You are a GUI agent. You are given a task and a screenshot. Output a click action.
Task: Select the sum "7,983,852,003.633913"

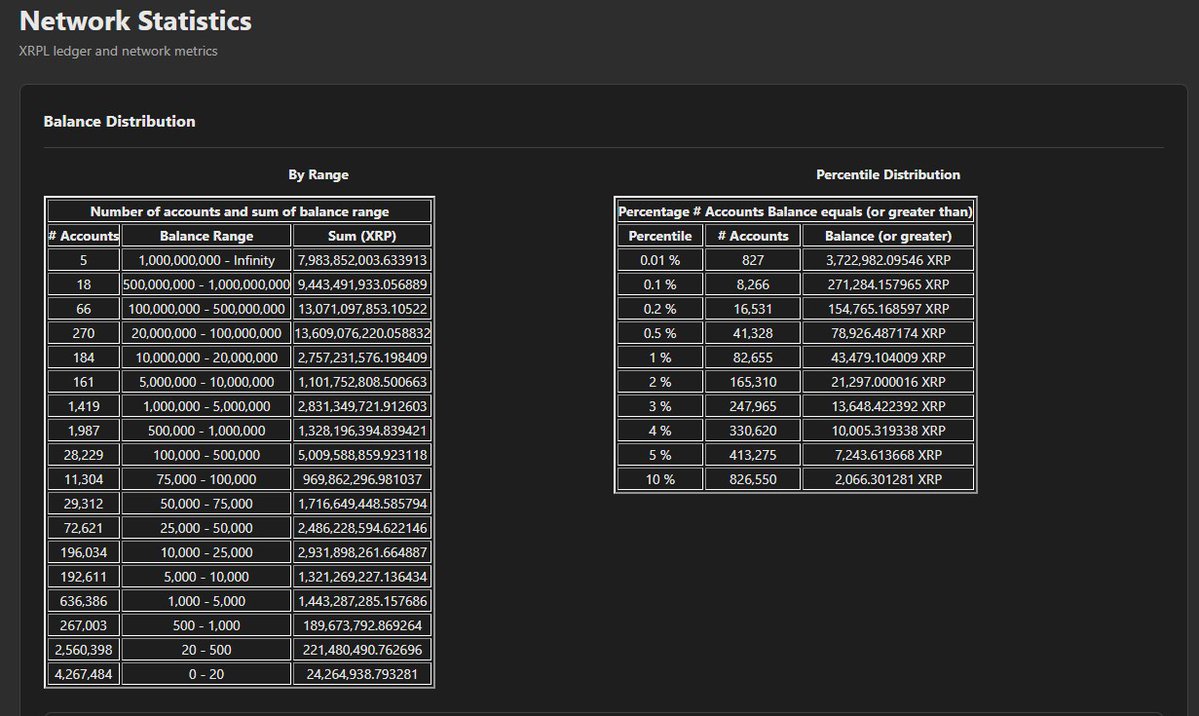tap(362, 260)
